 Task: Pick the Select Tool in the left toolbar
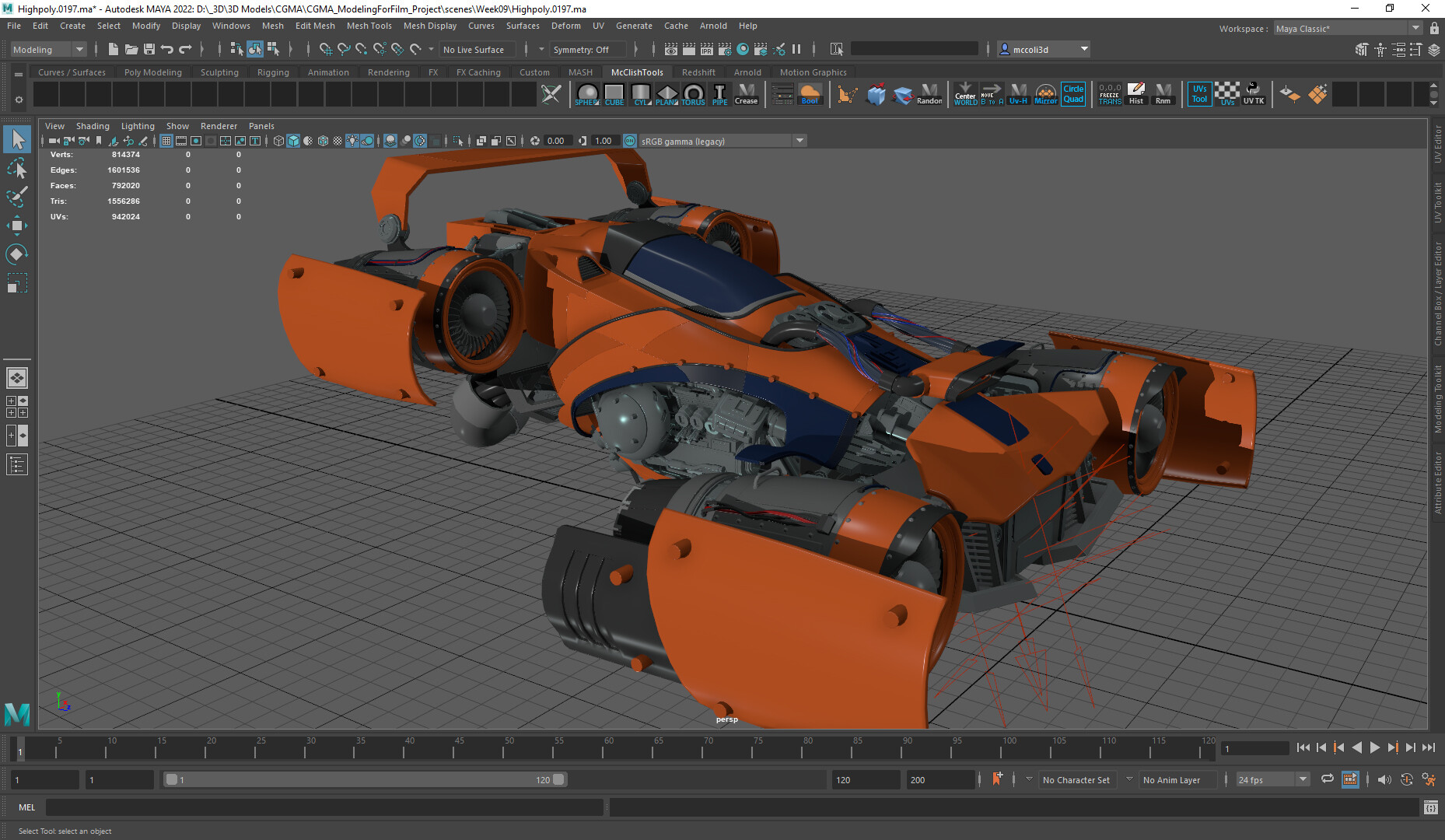[x=16, y=139]
